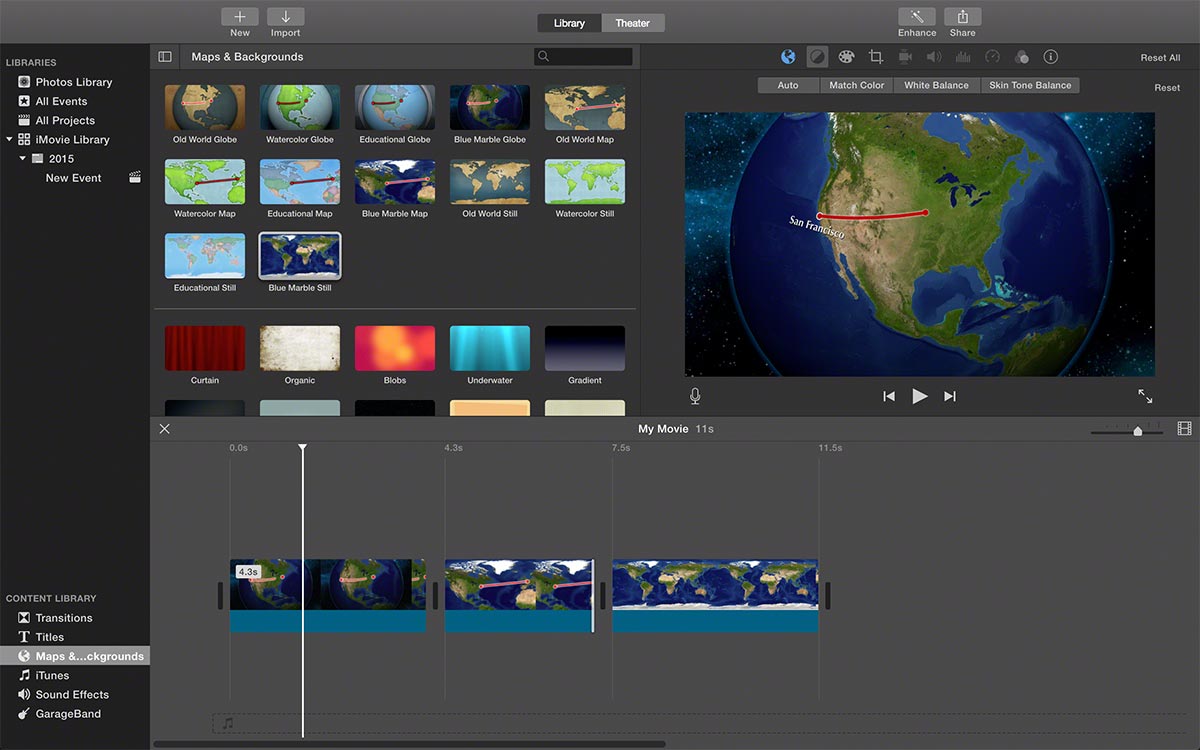1200x750 pixels.
Task: Select the Match Color option
Action: 857,85
